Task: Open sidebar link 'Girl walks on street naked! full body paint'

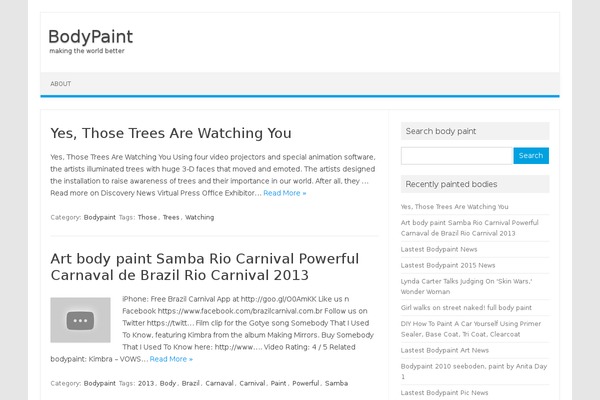Action: 466,308
